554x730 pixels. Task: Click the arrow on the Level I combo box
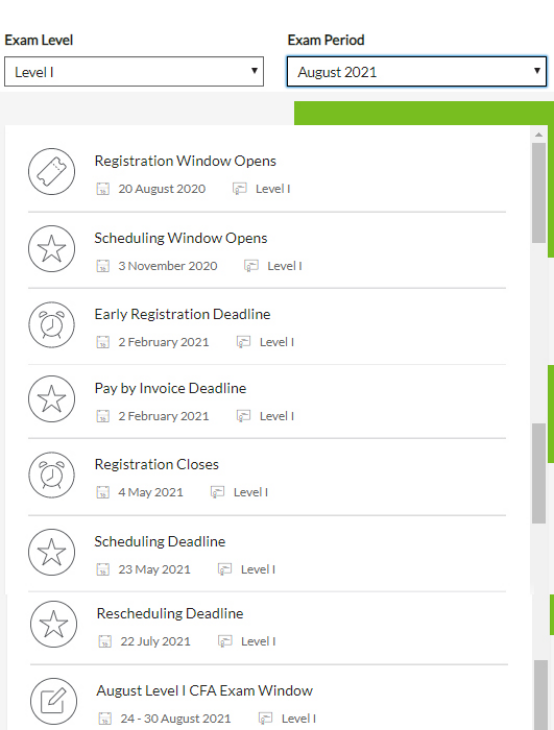[254, 71]
